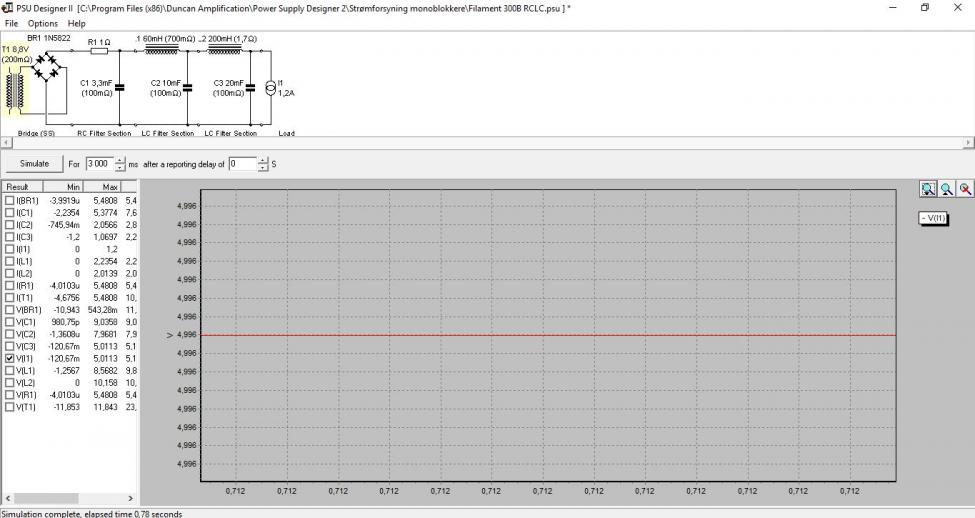Click the schematic scrollbar left arrow
The image size is (975, 518).
pyautogui.click(x=6, y=143)
